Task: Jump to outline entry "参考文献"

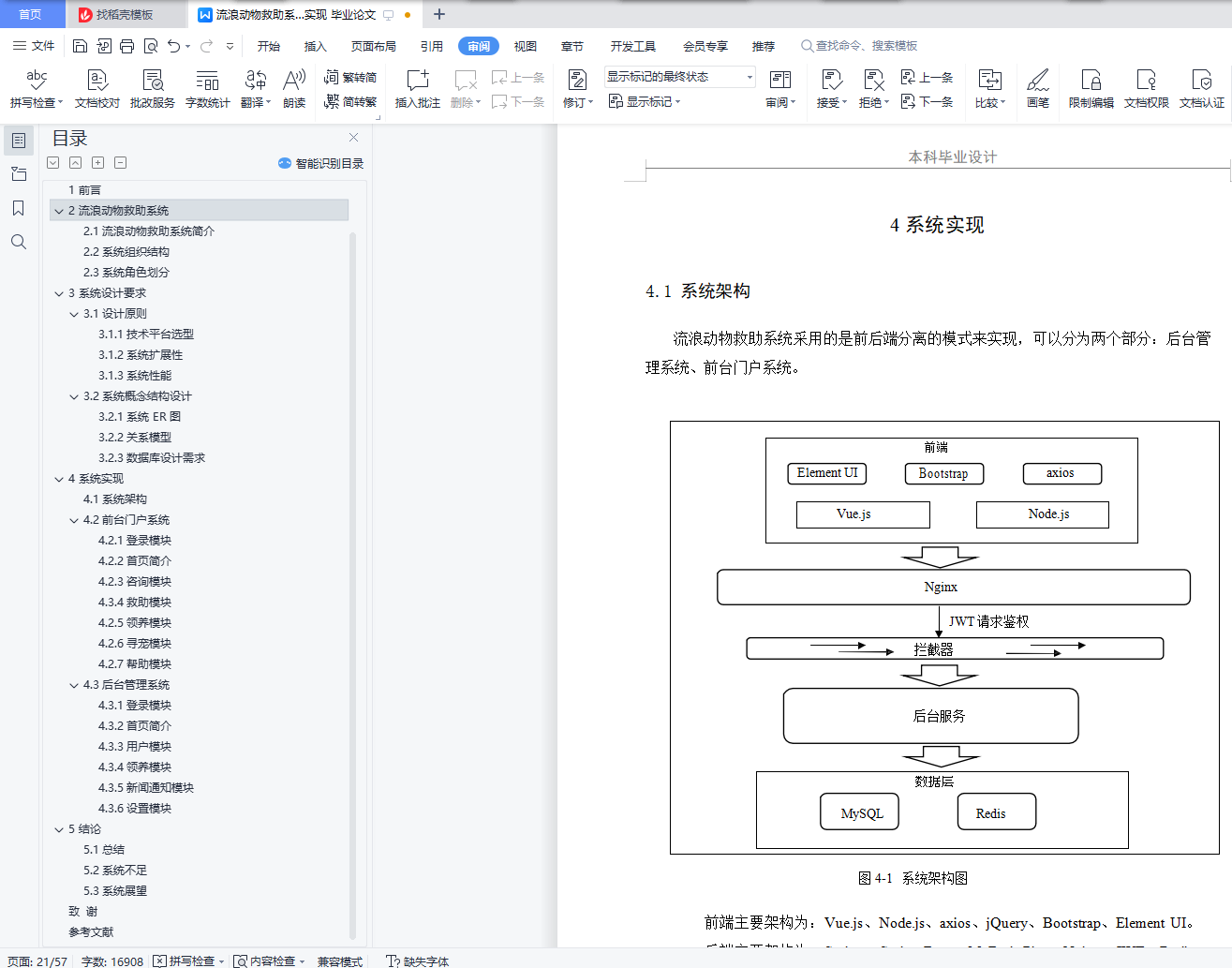Action: click(x=91, y=932)
